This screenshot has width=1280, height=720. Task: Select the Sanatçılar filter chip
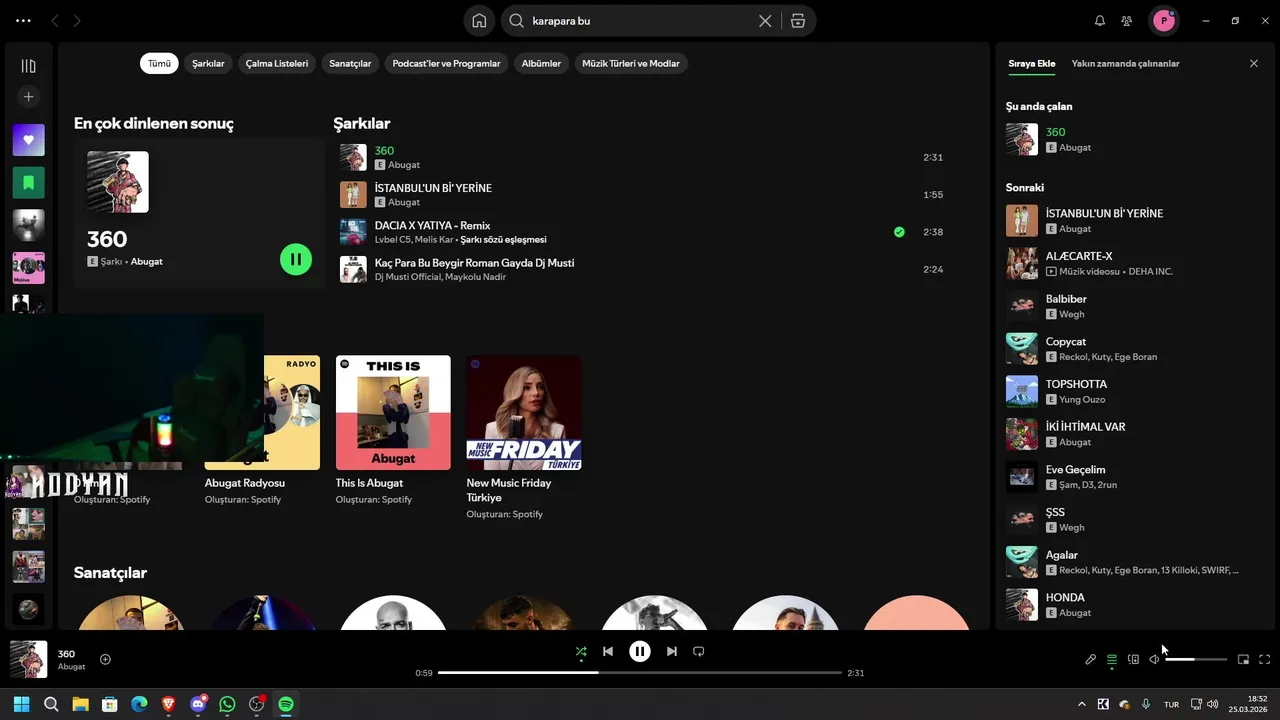tap(350, 63)
